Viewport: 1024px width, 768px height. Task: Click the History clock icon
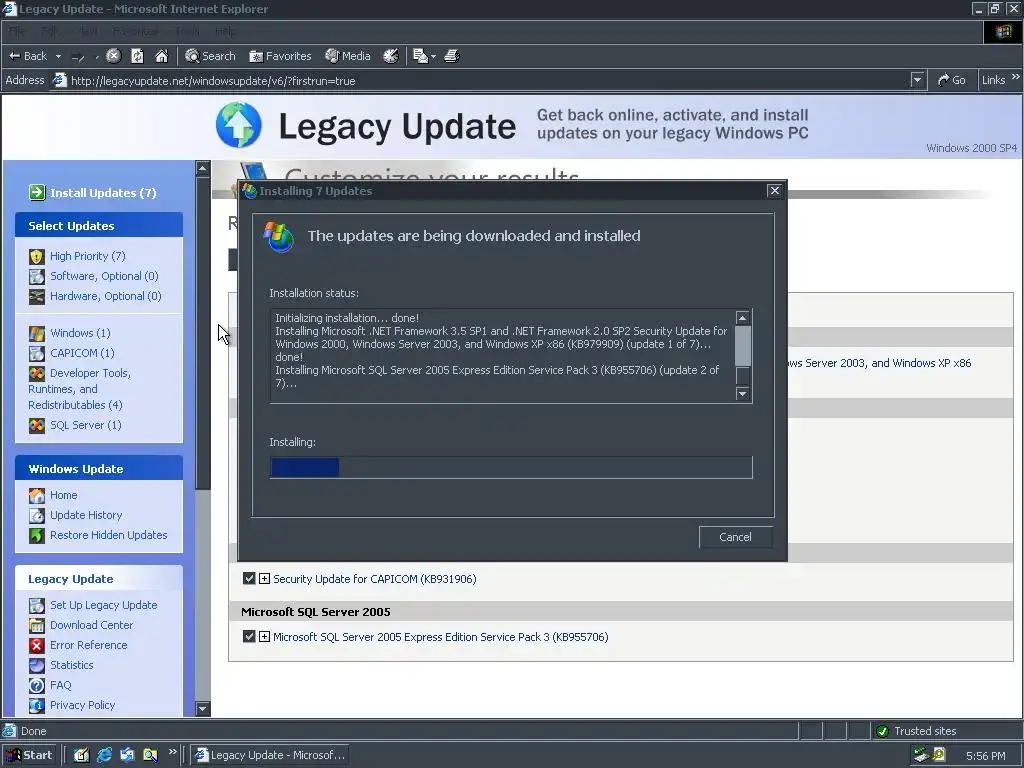(391, 56)
